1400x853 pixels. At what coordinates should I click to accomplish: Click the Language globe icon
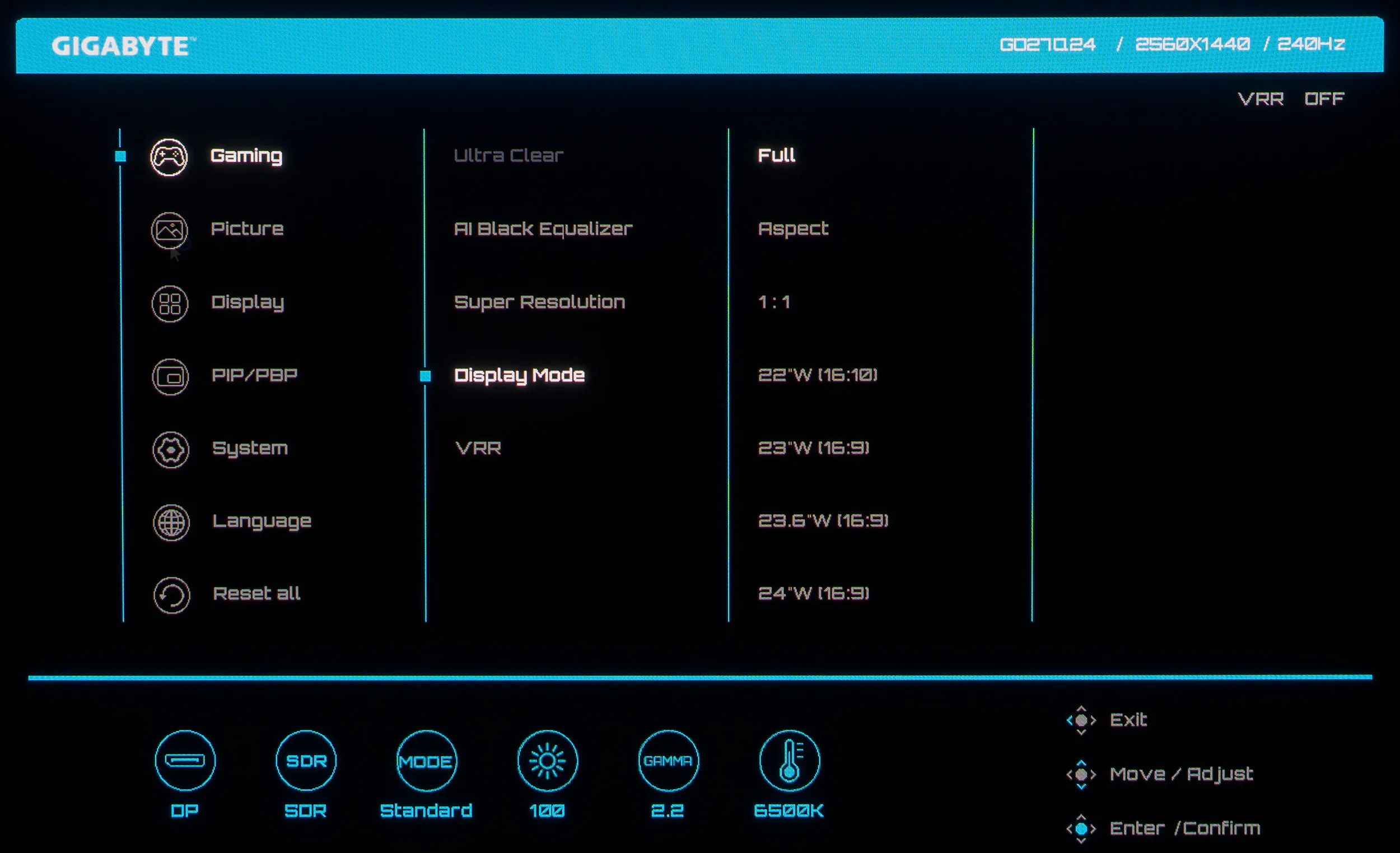coord(171,522)
